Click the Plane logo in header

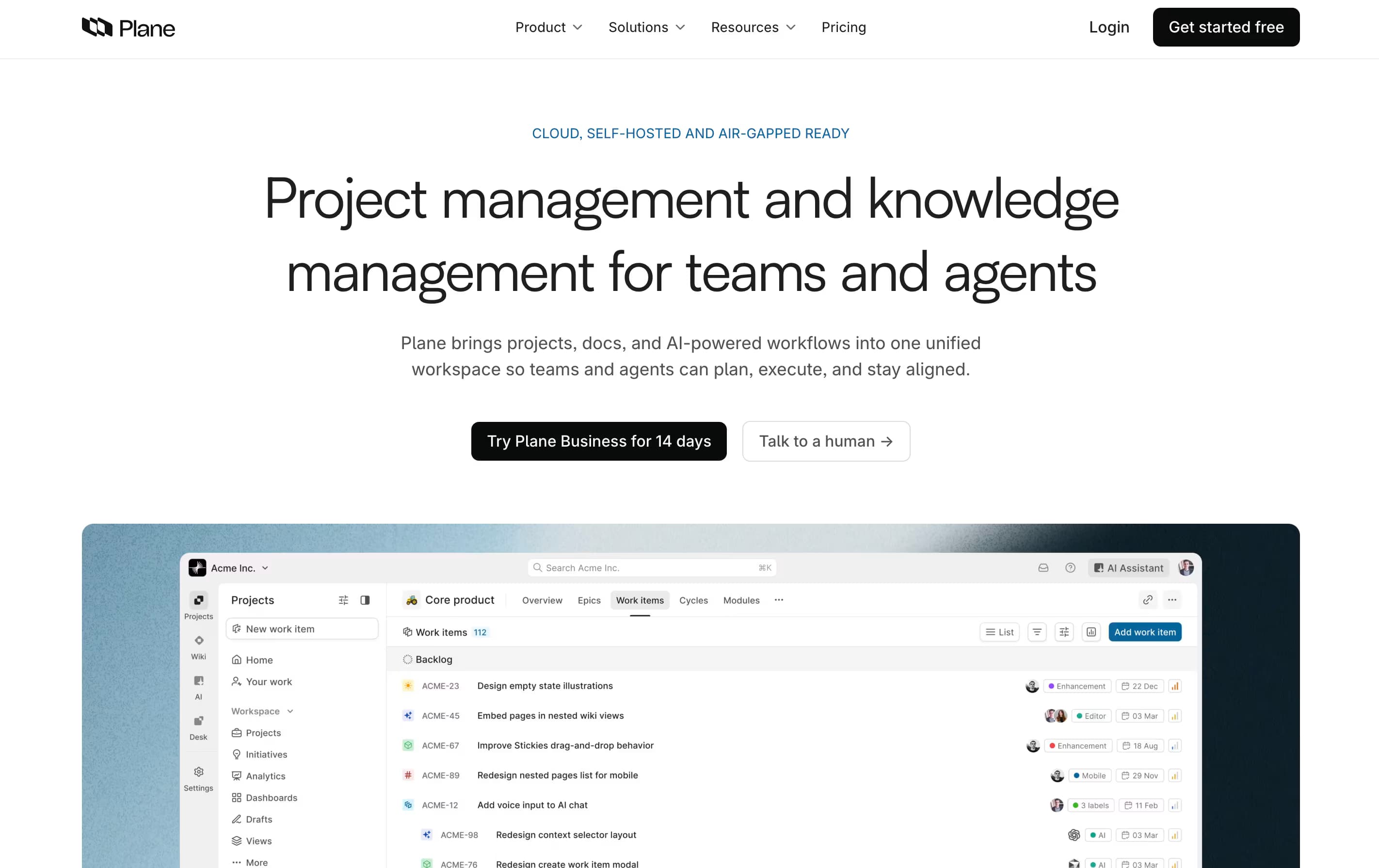[x=128, y=28]
